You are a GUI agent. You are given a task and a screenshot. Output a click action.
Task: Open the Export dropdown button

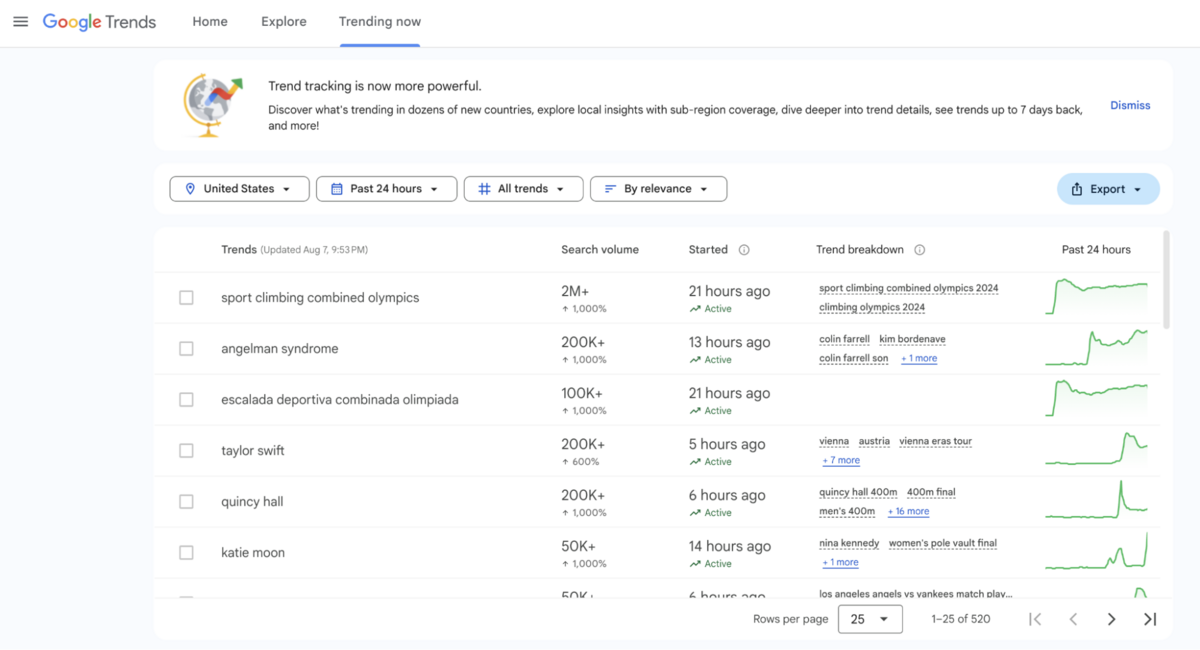[1108, 189]
